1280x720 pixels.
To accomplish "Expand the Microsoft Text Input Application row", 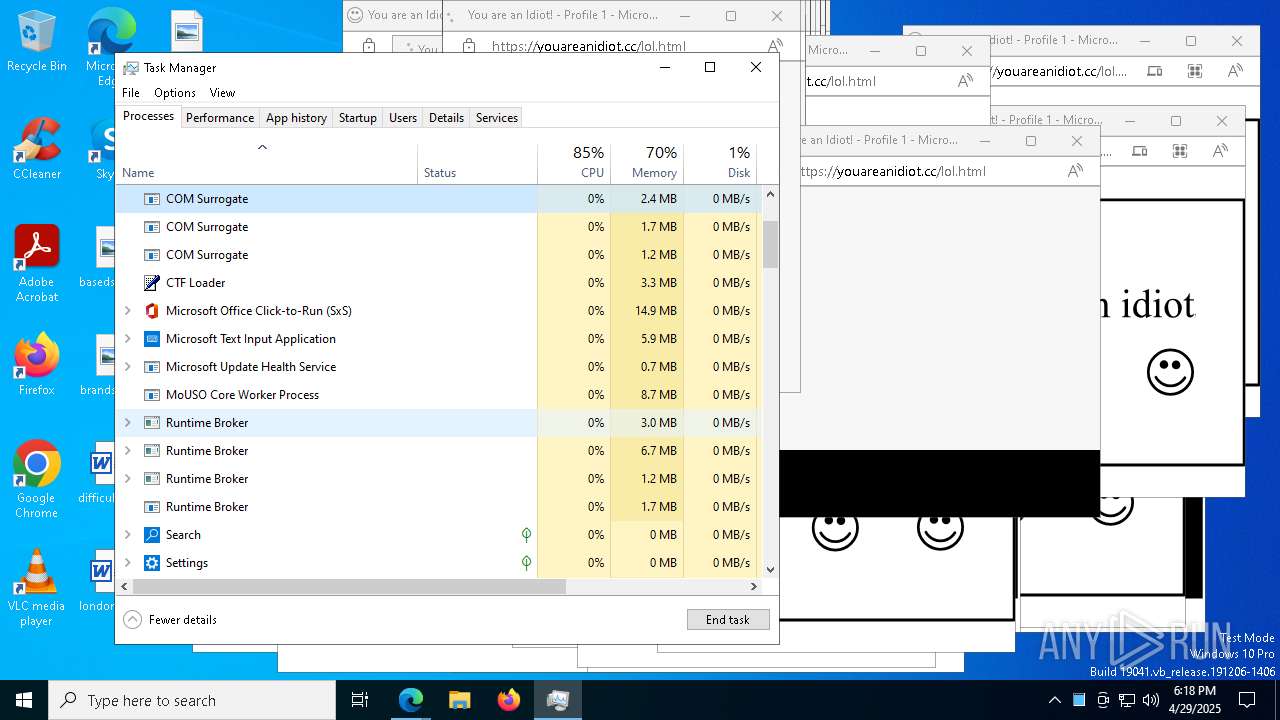I will (x=127, y=339).
